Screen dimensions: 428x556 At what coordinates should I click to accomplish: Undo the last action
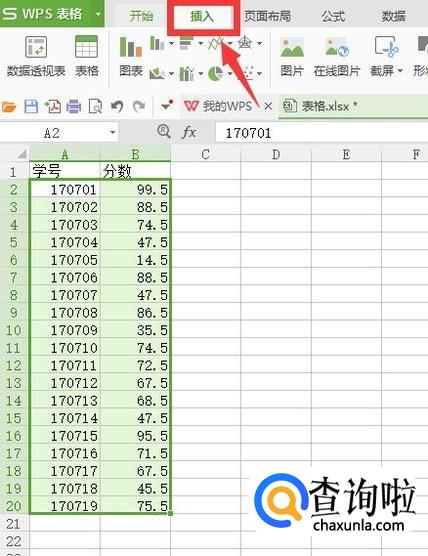pos(117,106)
